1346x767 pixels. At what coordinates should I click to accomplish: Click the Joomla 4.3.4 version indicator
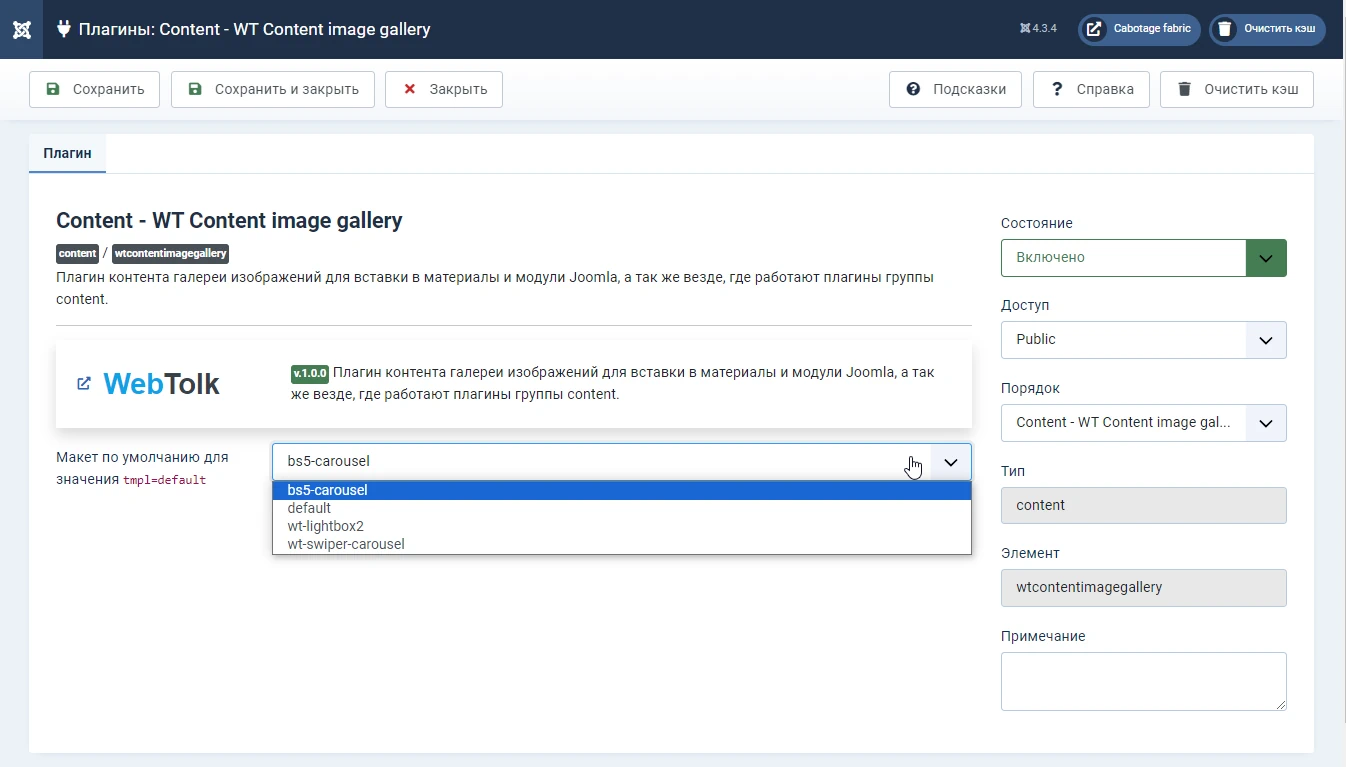1038,29
